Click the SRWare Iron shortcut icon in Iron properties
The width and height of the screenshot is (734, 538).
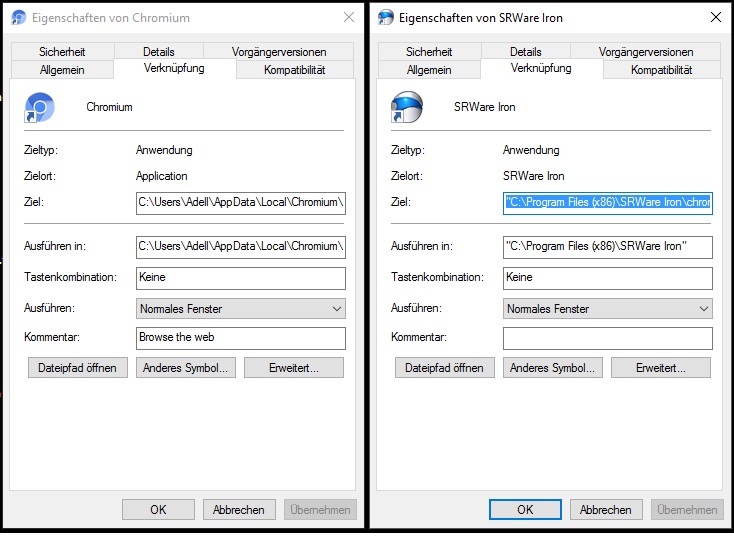[406, 107]
